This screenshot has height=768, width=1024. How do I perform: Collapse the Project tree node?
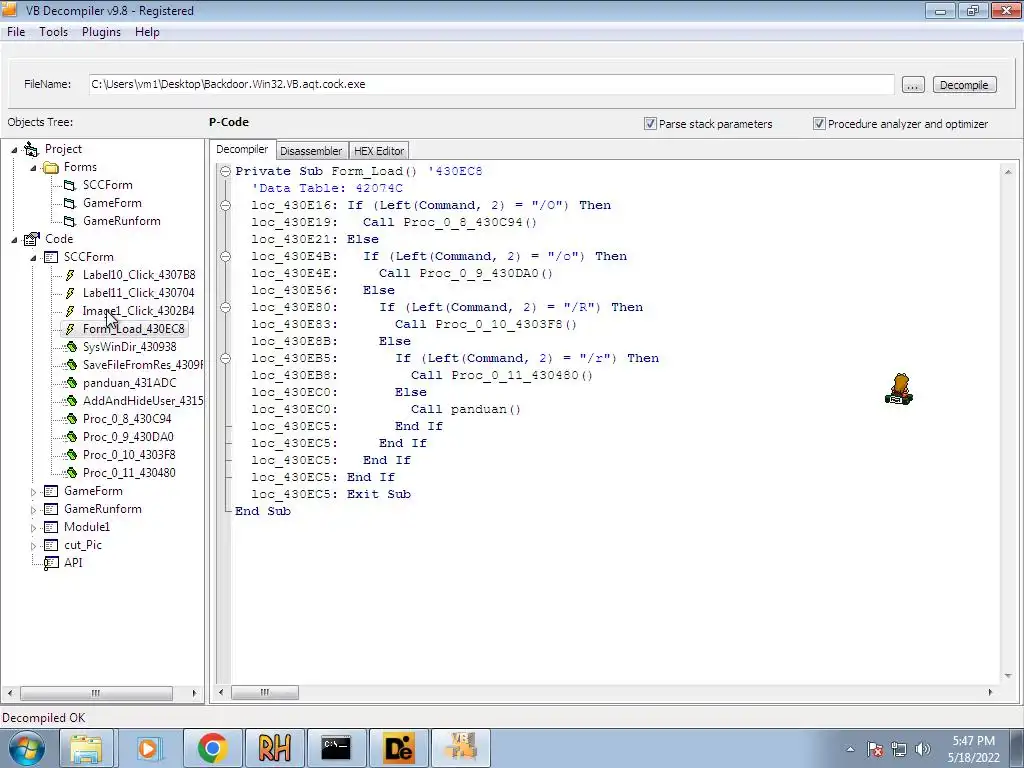[14, 150]
